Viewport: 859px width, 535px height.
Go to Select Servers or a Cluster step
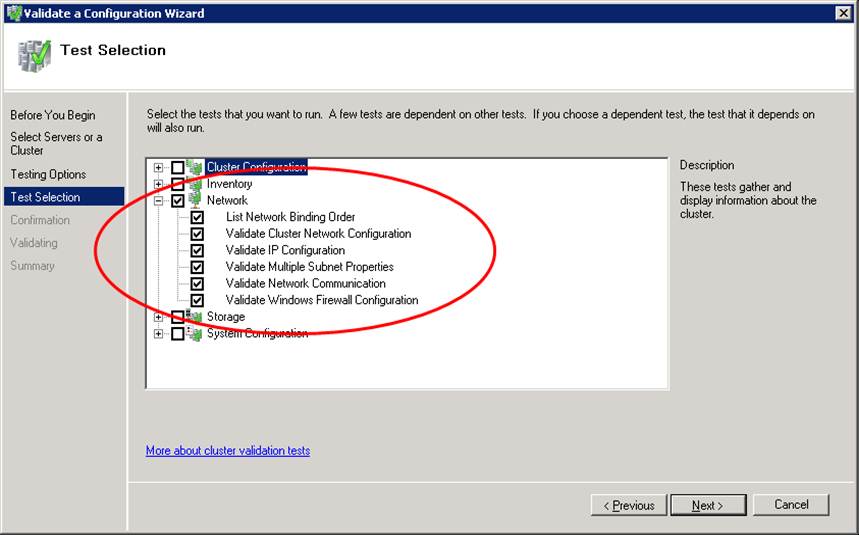click(56, 143)
